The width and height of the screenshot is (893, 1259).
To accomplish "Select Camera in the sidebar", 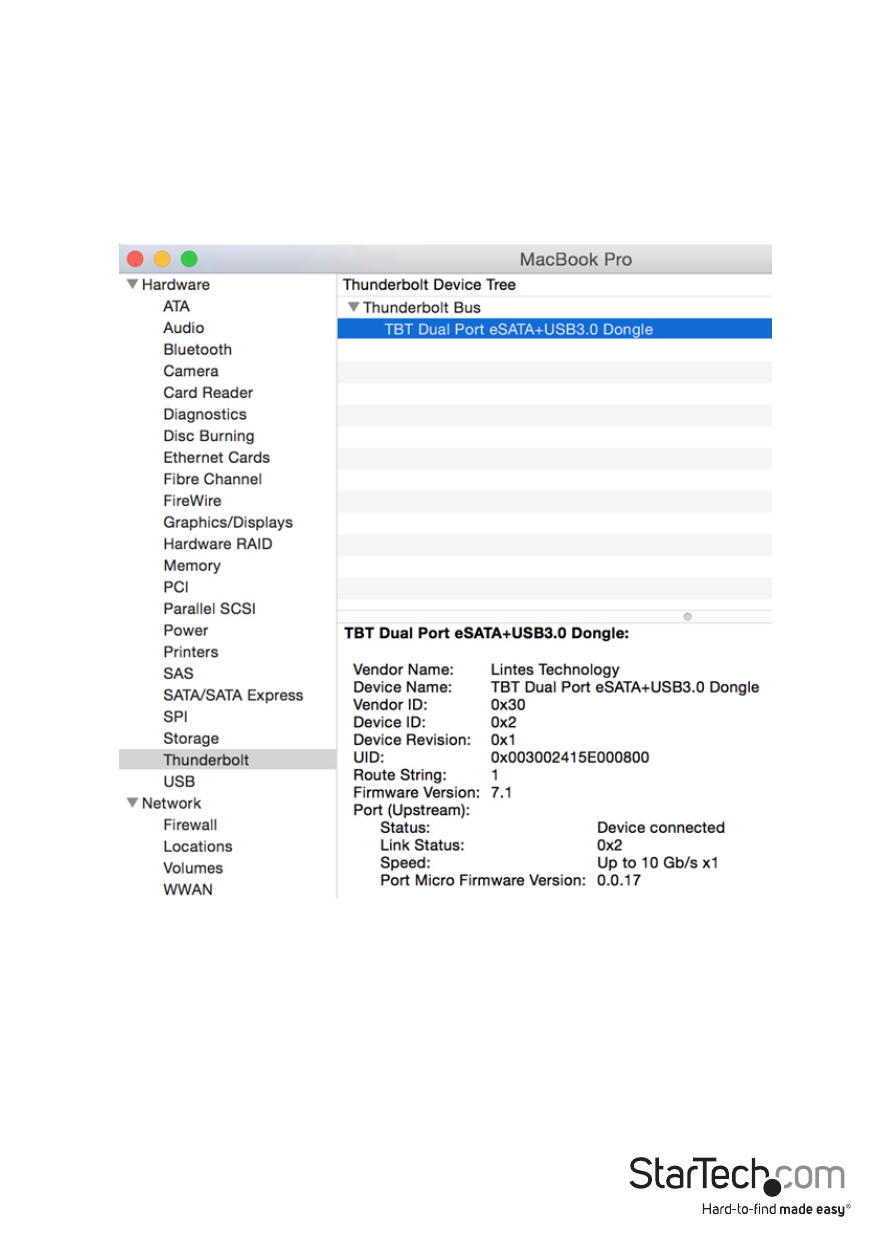I will (190, 371).
